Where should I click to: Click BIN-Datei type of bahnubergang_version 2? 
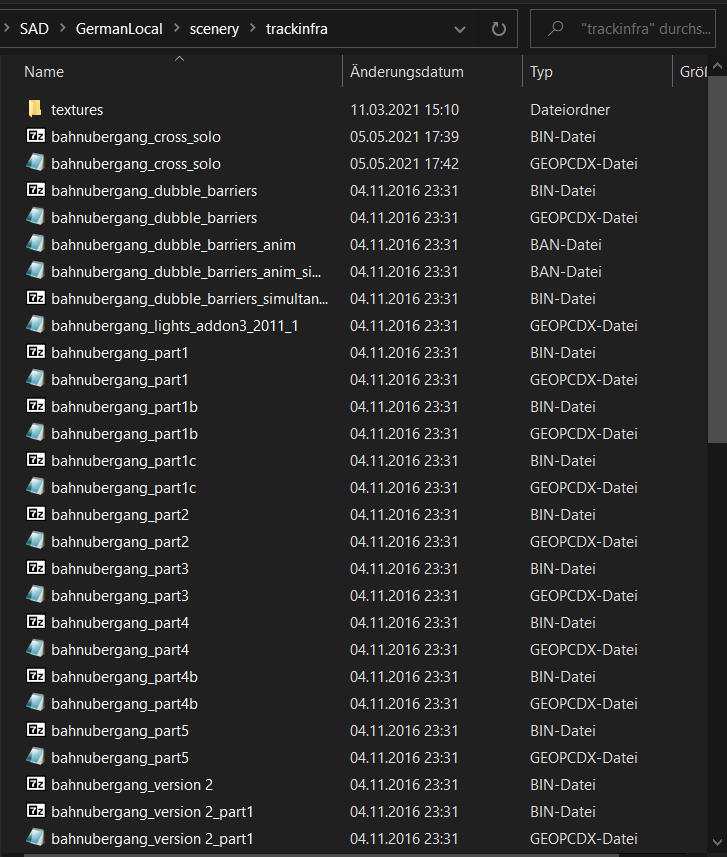(562, 784)
